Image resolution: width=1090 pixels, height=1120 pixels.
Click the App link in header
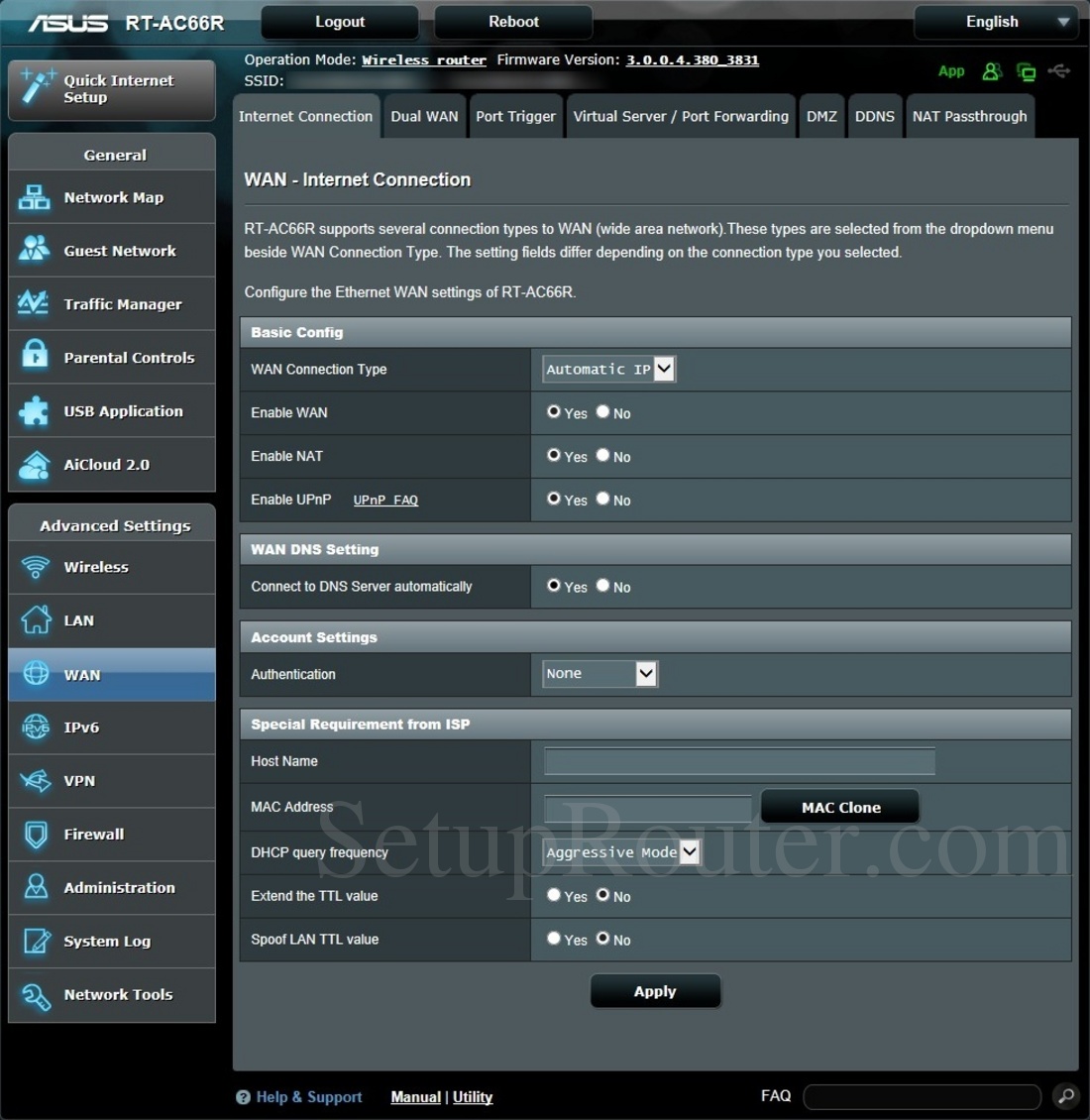[951, 71]
